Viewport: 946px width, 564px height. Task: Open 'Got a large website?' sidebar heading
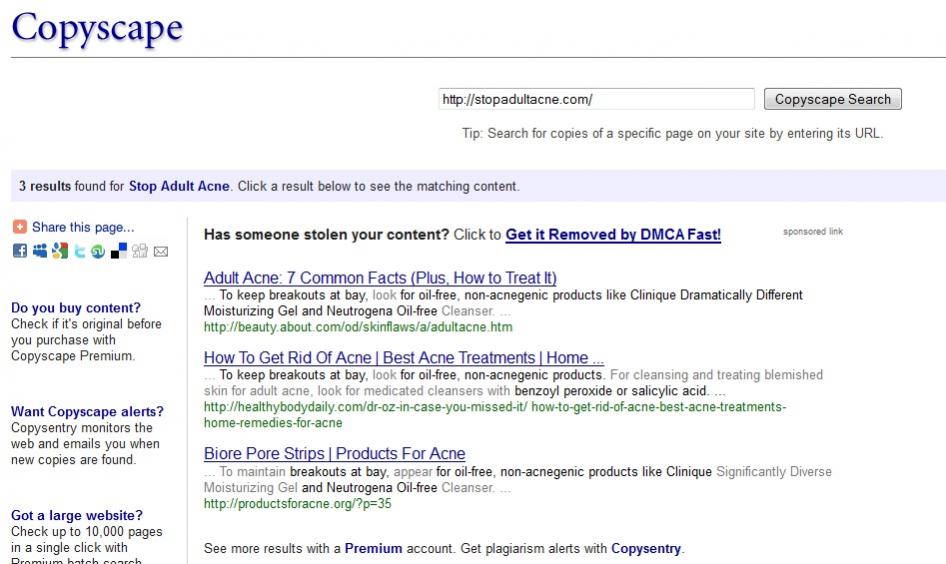[77, 515]
